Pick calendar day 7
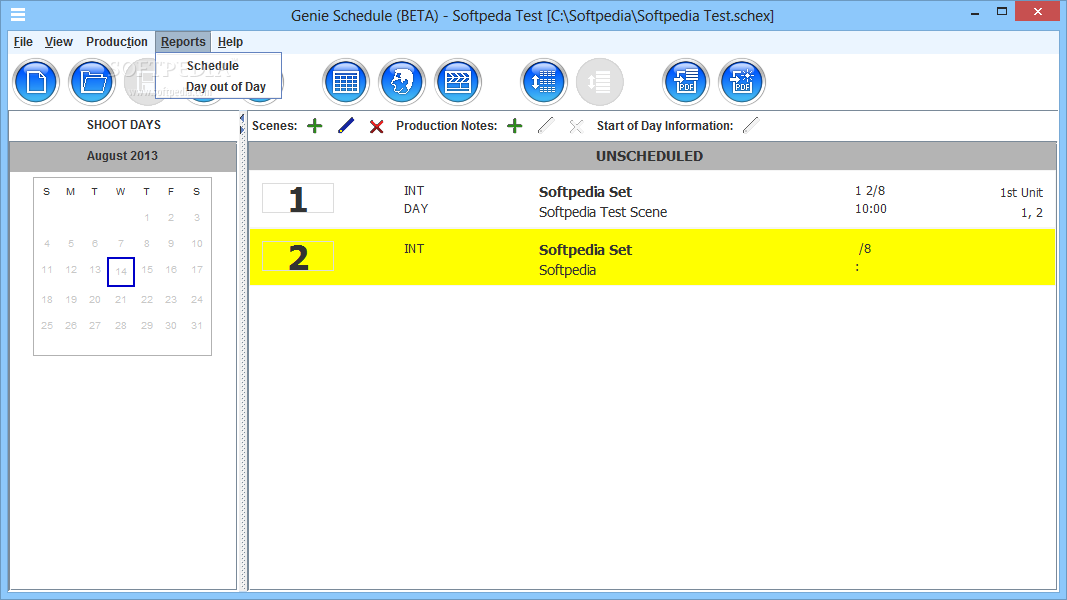Screen dimensions: 1067x600 [x=120, y=244]
